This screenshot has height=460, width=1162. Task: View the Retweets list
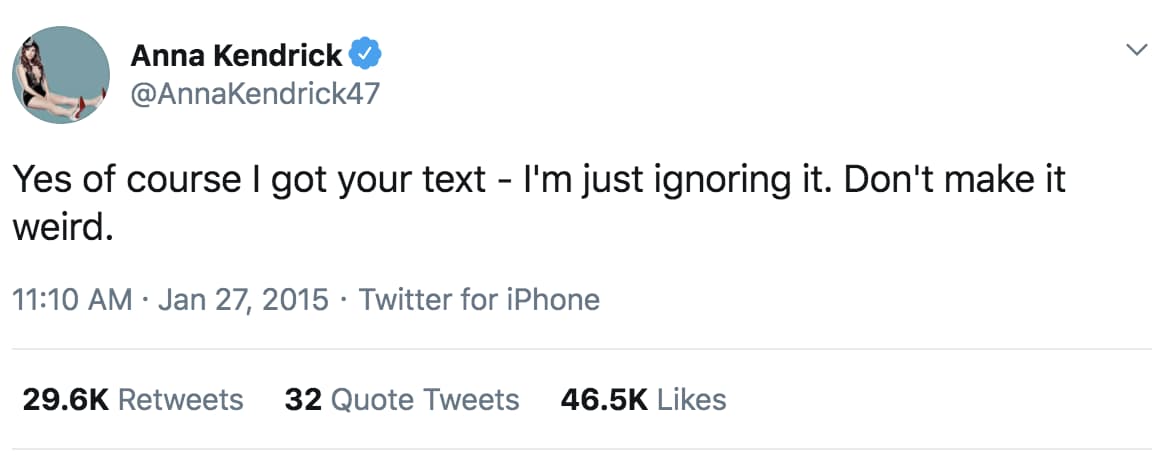click(180, 400)
